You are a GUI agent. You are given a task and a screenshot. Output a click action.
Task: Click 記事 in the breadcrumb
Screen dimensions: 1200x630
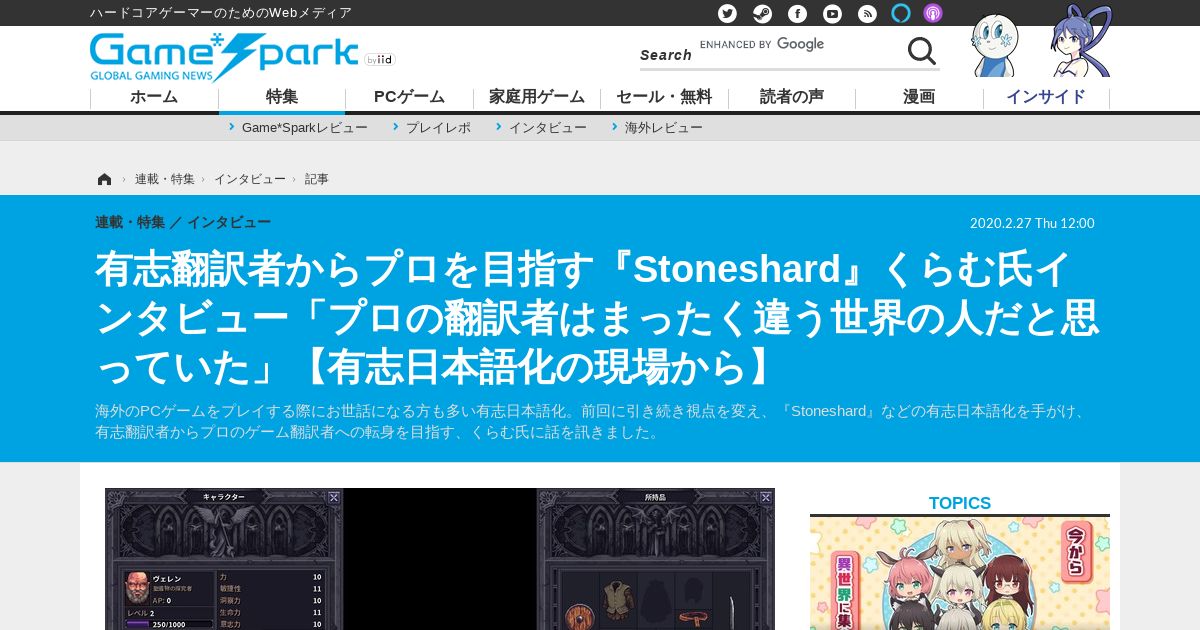point(317,179)
